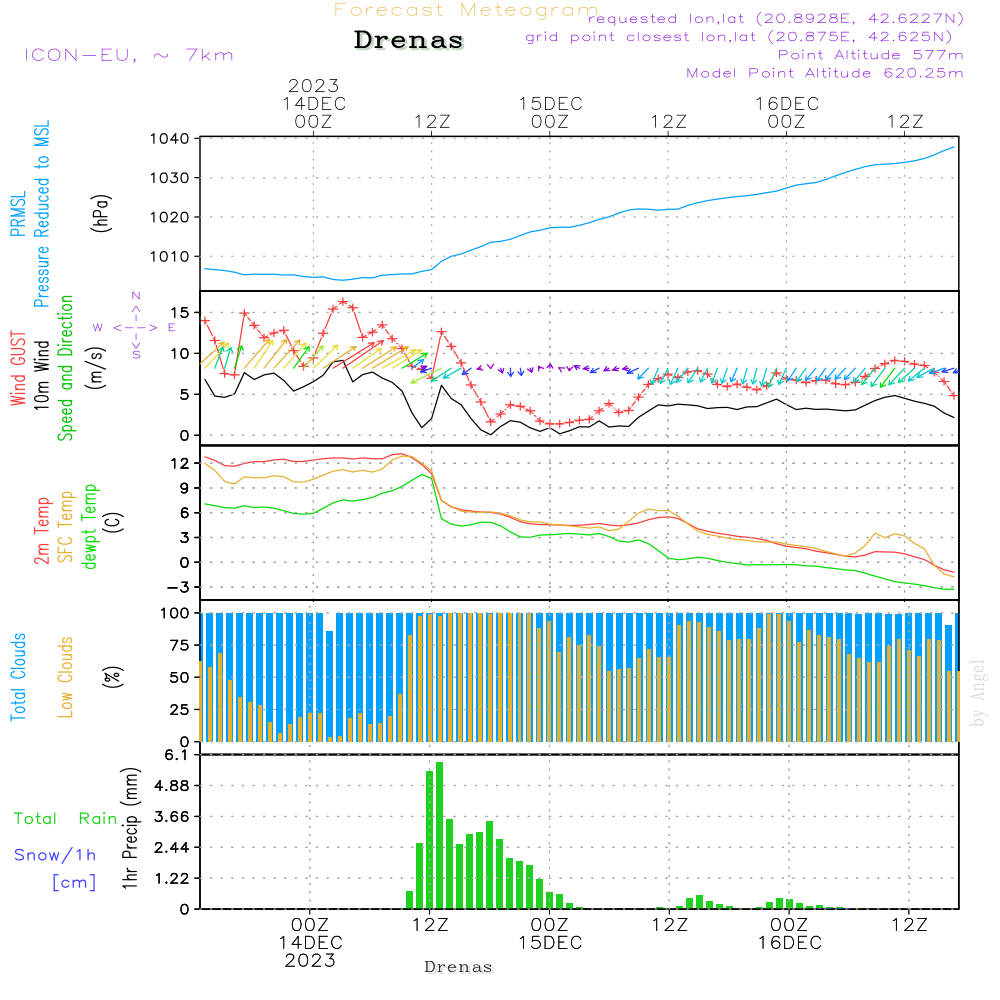Click the 'SFC Temp' legend label
Viewport: 1000px width, 1000px height.
pos(66,527)
